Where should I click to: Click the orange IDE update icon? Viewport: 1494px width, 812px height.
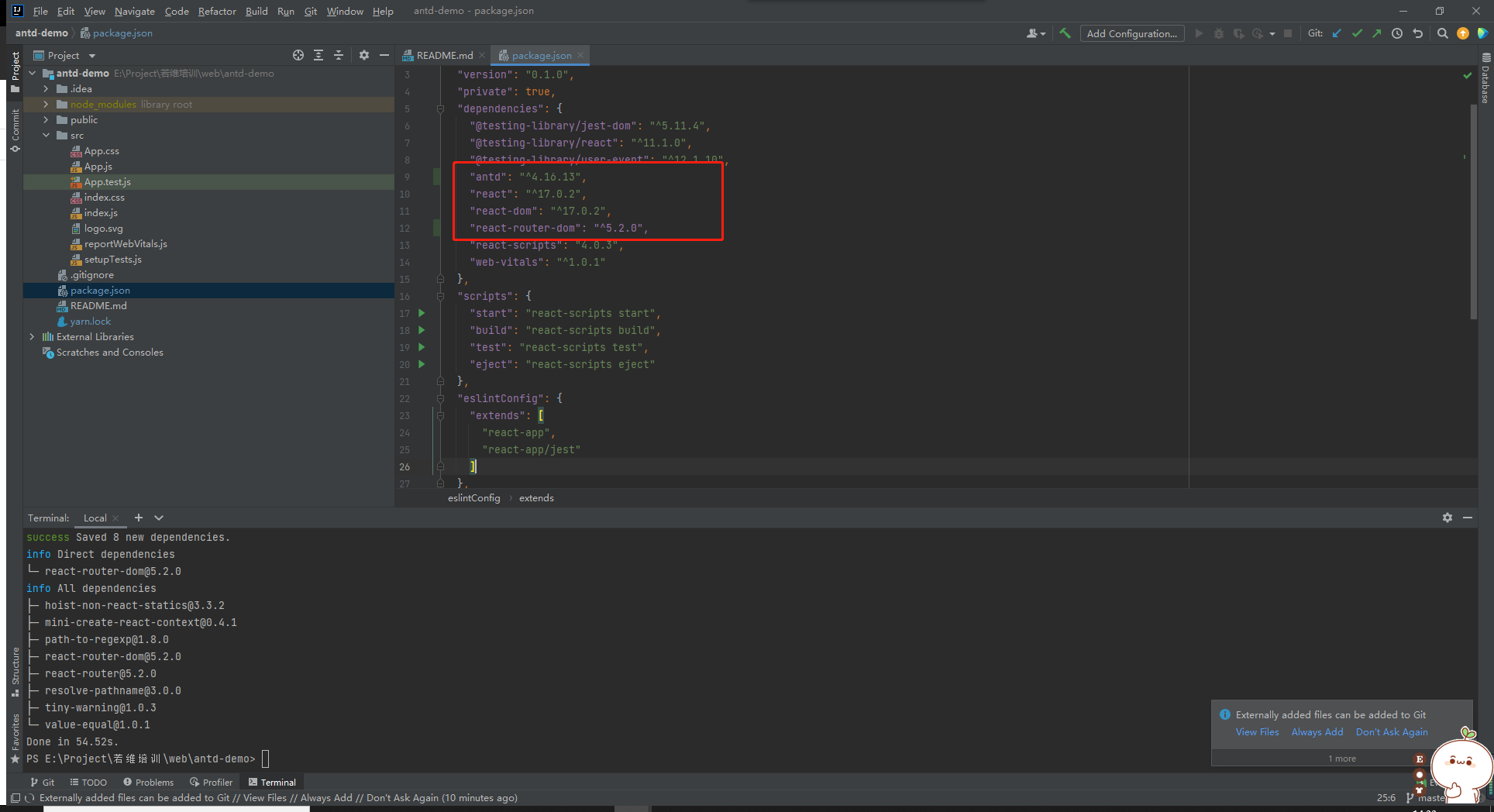[x=1463, y=33]
